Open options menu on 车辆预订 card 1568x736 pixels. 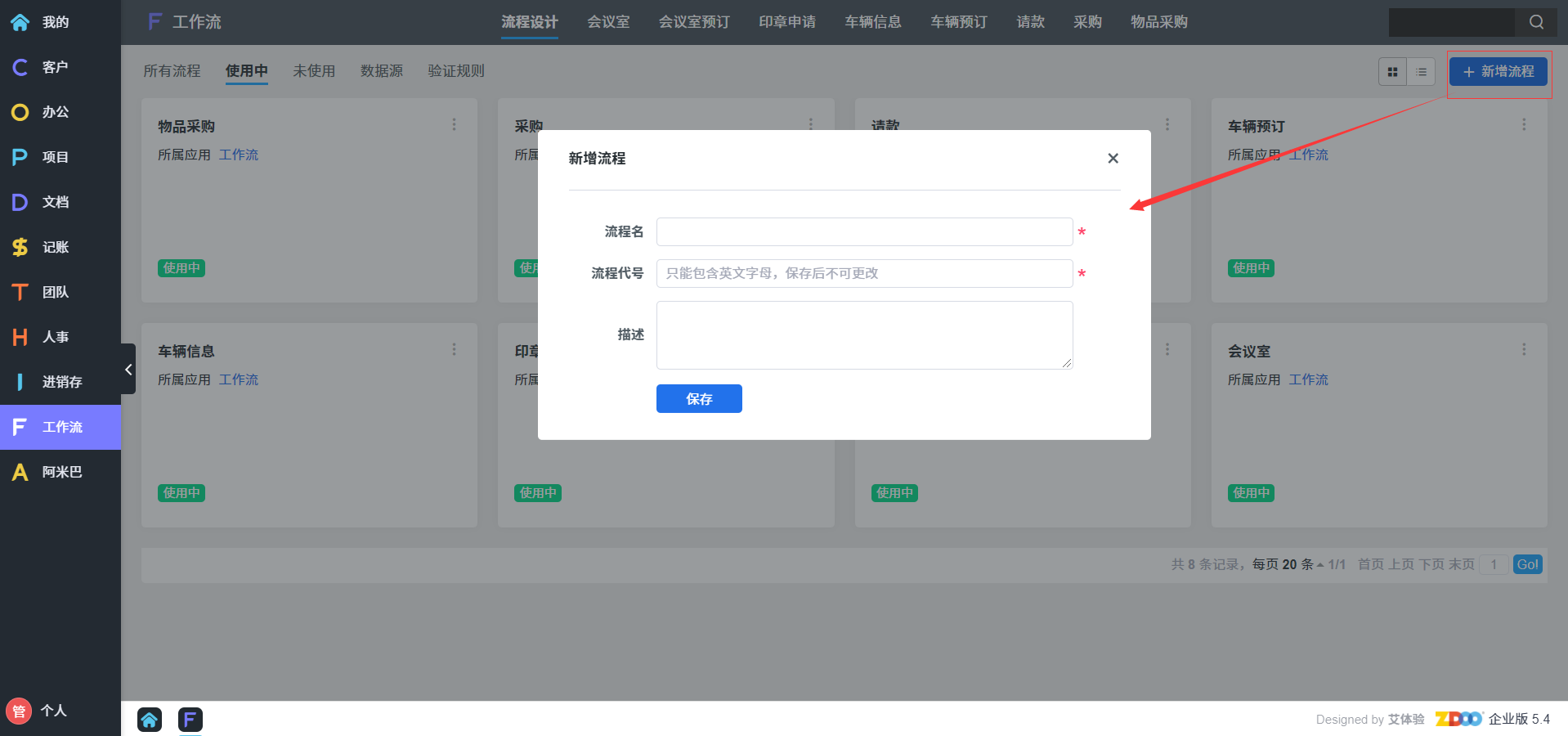1523,124
